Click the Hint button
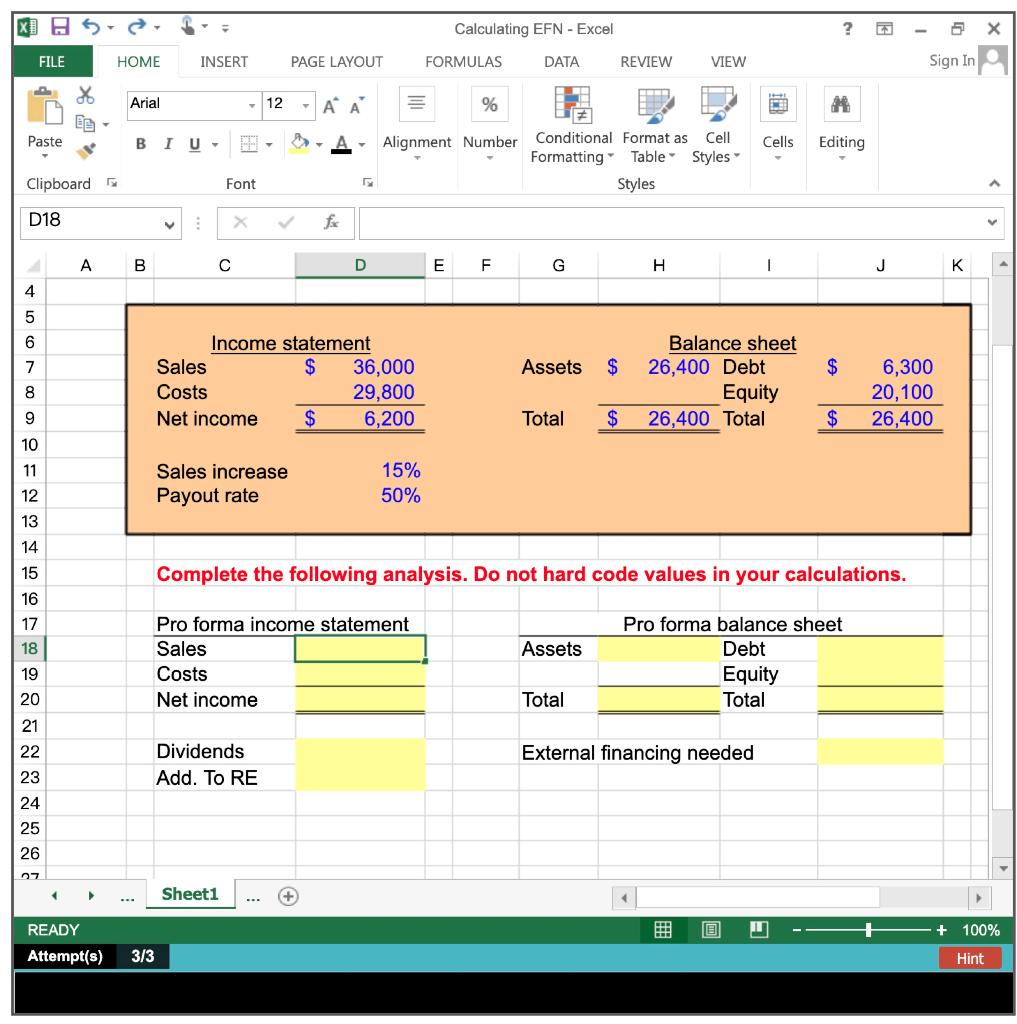This screenshot has height=1024, width=1017. (969, 958)
